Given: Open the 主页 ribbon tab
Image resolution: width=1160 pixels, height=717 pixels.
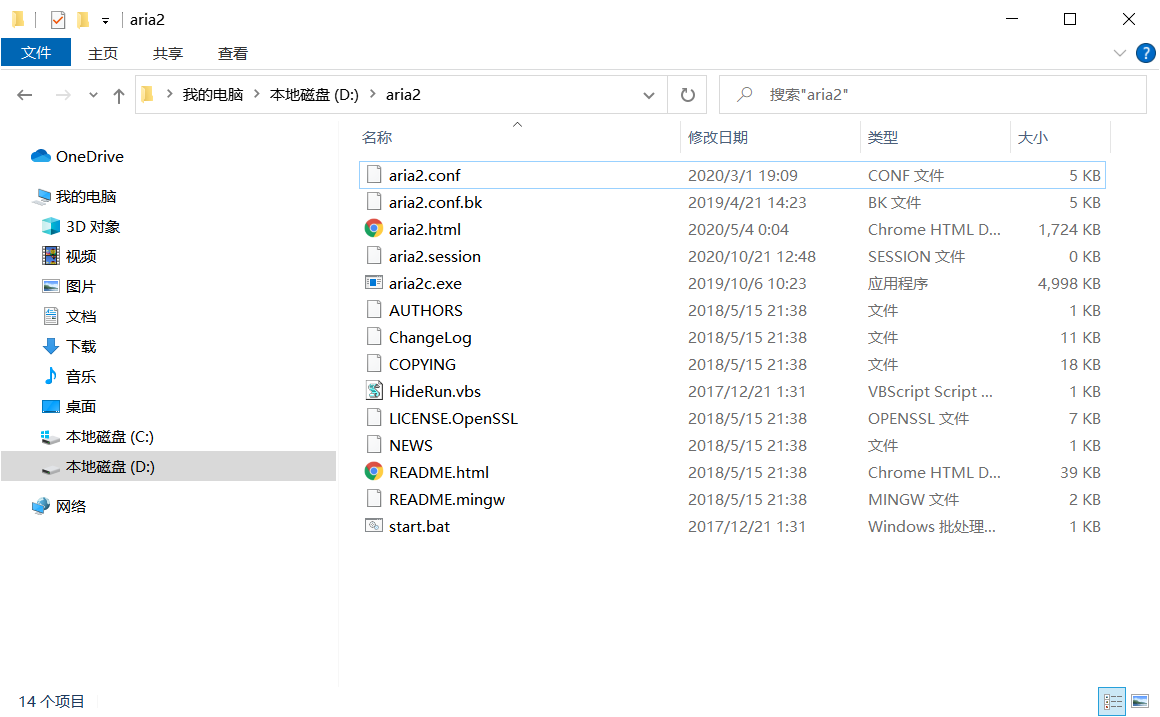Looking at the screenshot, I should point(103,53).
